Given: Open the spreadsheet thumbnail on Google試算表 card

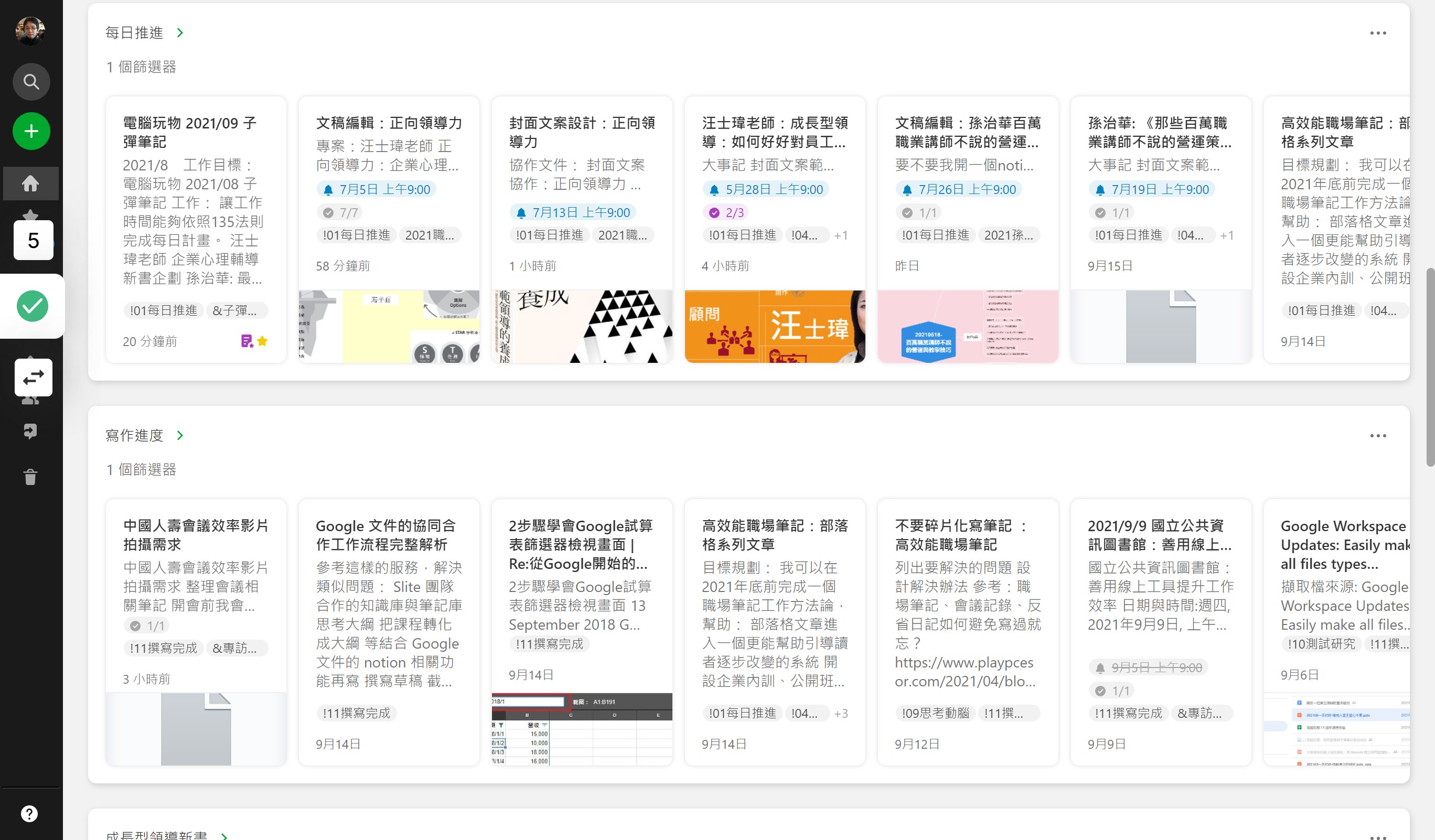Looking at the screenshot, I should [x=582, y=729].
